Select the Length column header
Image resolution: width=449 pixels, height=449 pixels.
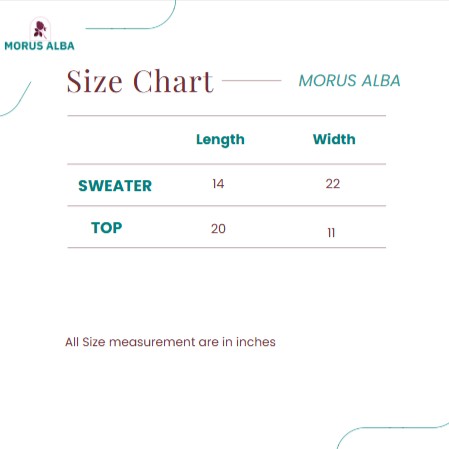click(x=220, y=140)
